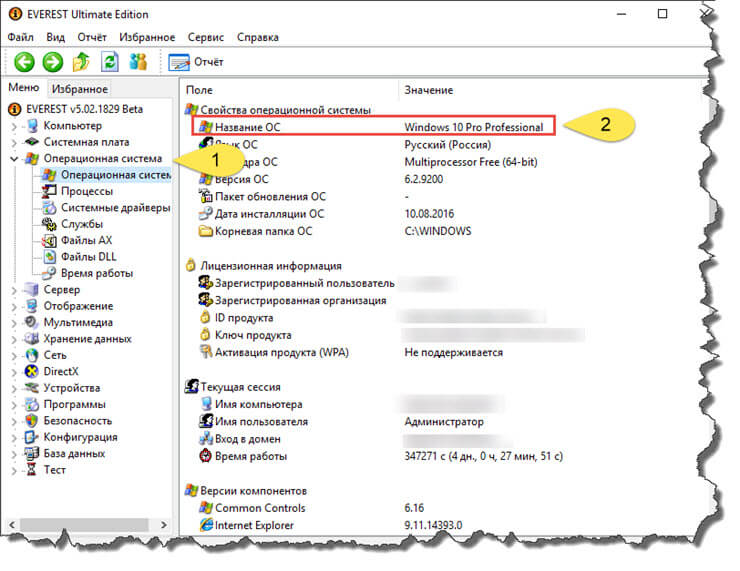Open the Файл menu
The width and height of the screenshot is (740, 571).
point(20,37)
